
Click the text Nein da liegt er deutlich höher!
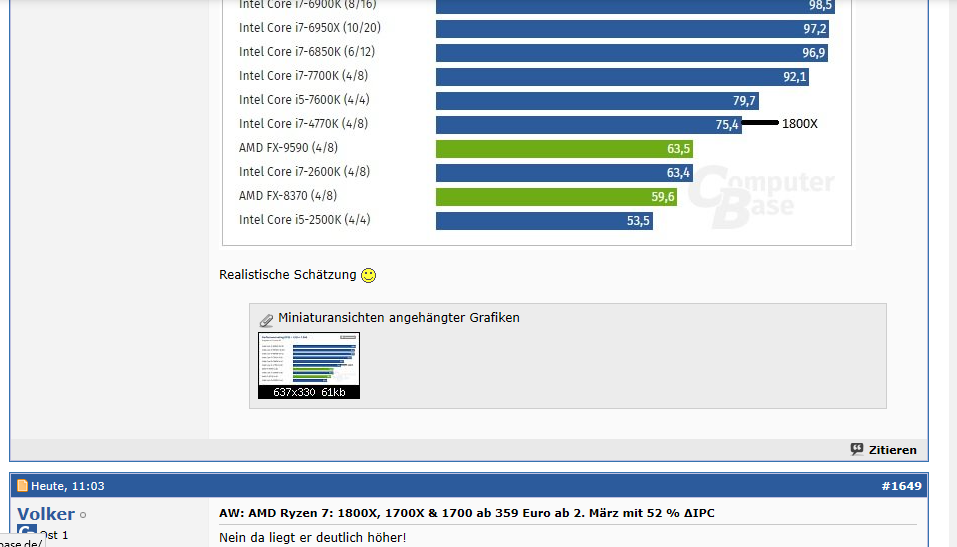312,538
